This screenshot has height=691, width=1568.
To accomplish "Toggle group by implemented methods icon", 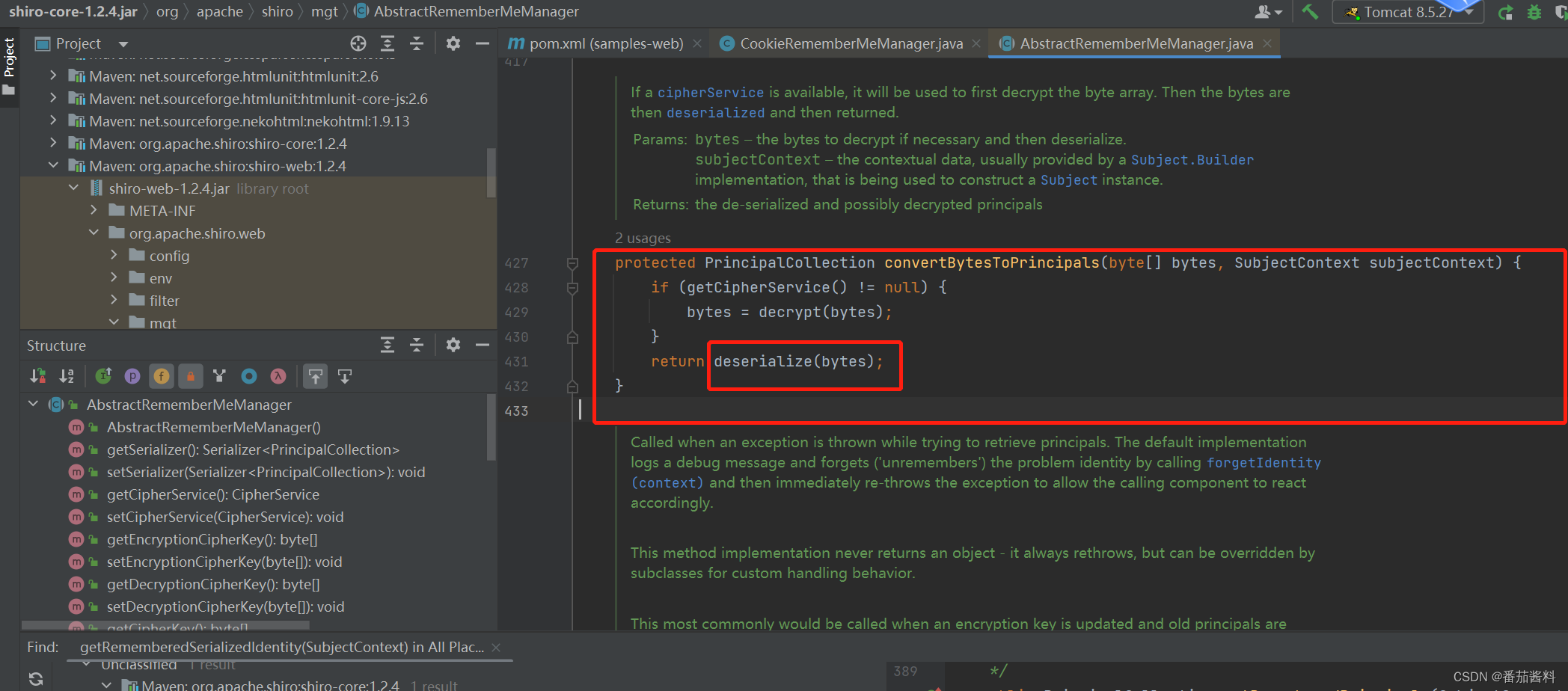I will coord(219,376).
